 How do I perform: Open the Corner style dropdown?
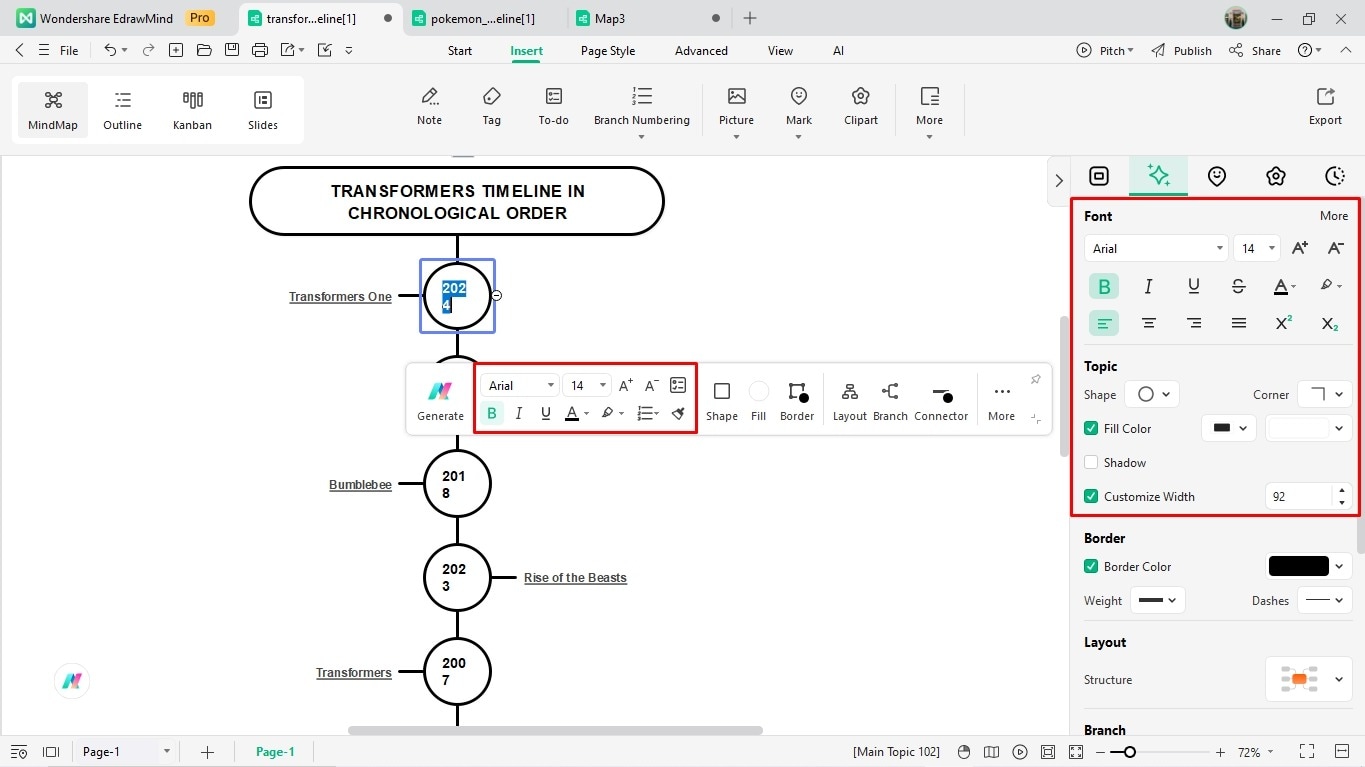[x=1324, y=394]
